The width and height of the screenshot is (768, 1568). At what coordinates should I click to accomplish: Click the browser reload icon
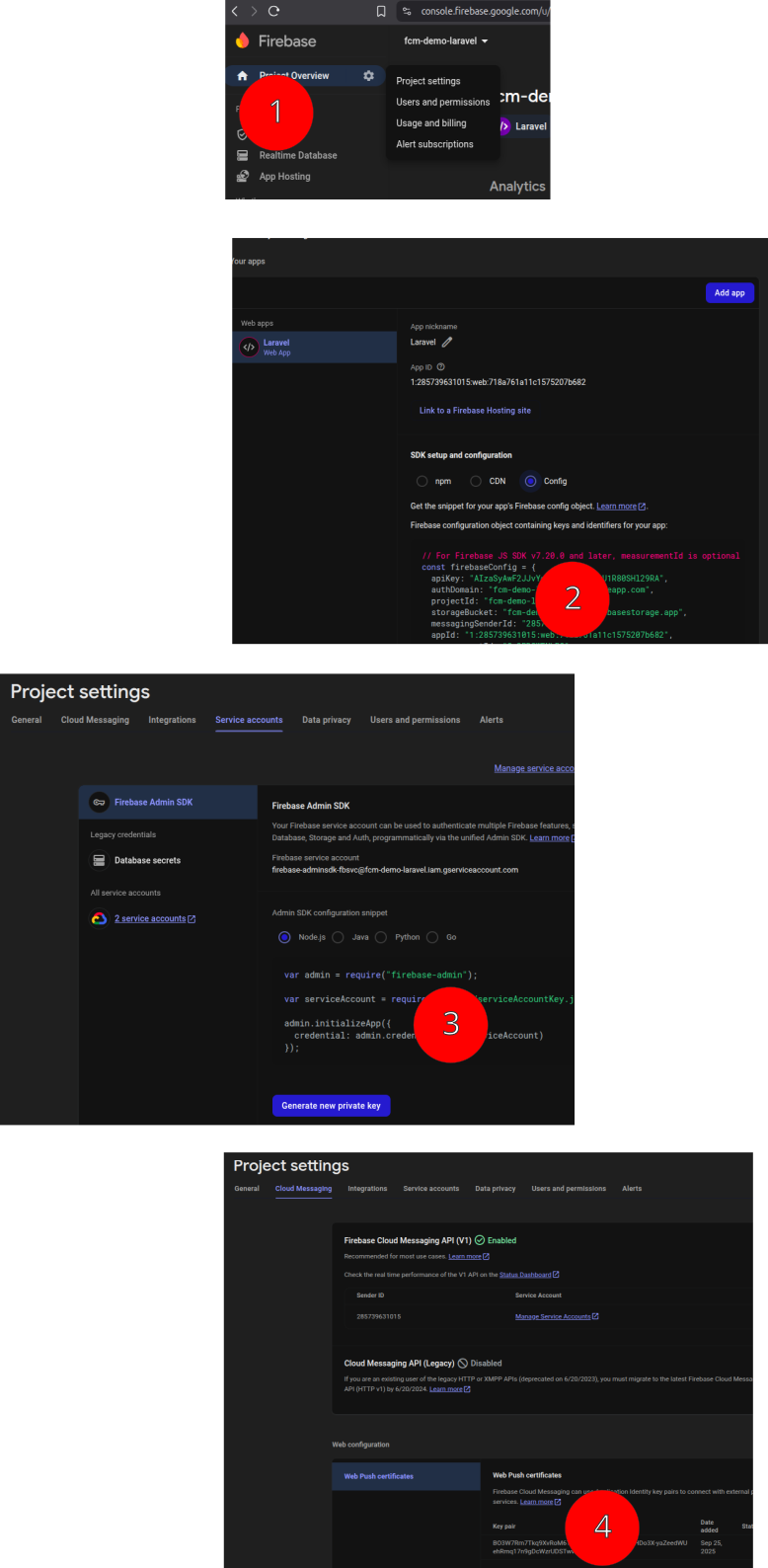point(273,11)
